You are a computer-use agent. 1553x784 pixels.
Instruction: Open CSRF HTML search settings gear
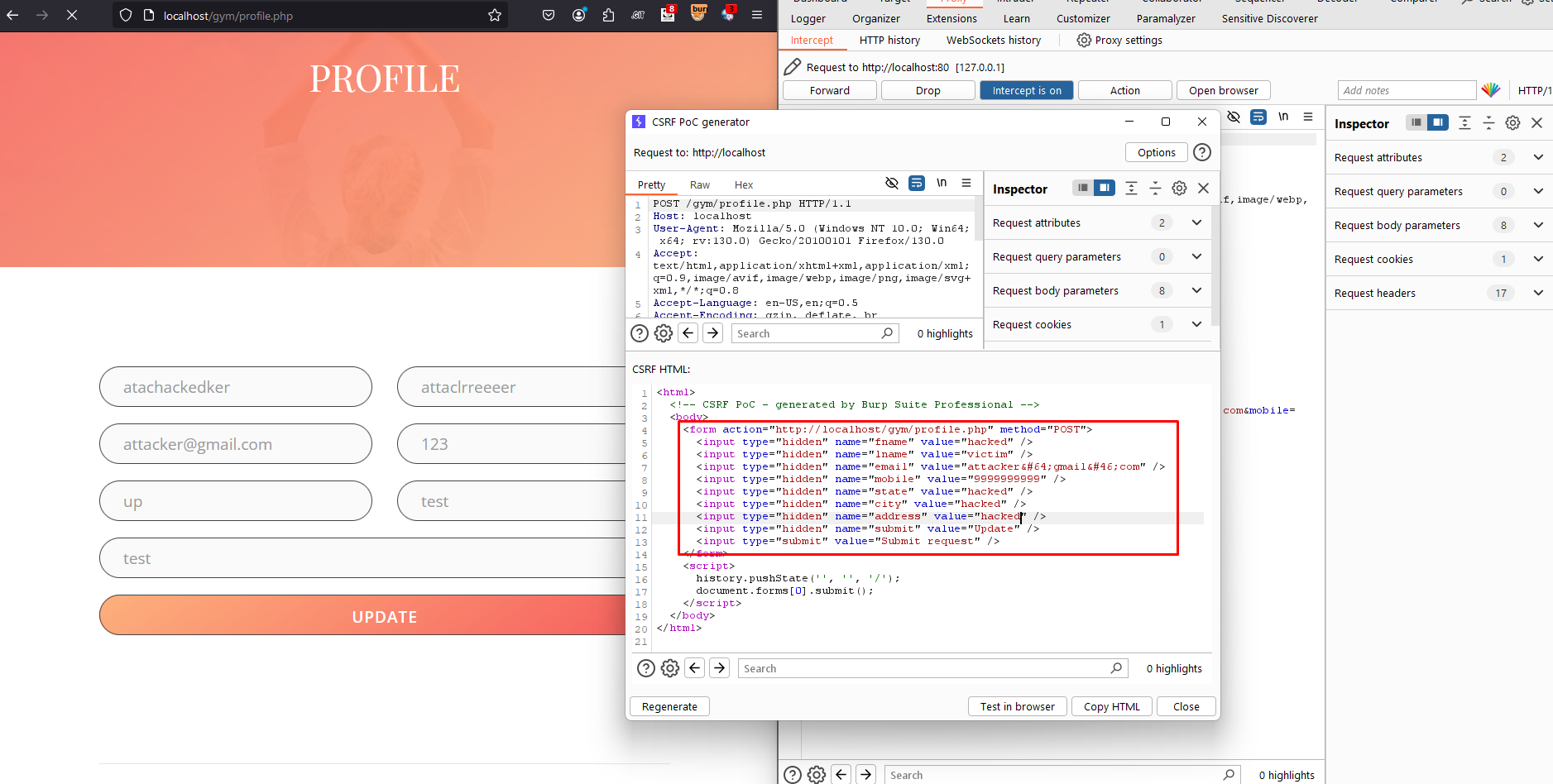coord(670,668)
